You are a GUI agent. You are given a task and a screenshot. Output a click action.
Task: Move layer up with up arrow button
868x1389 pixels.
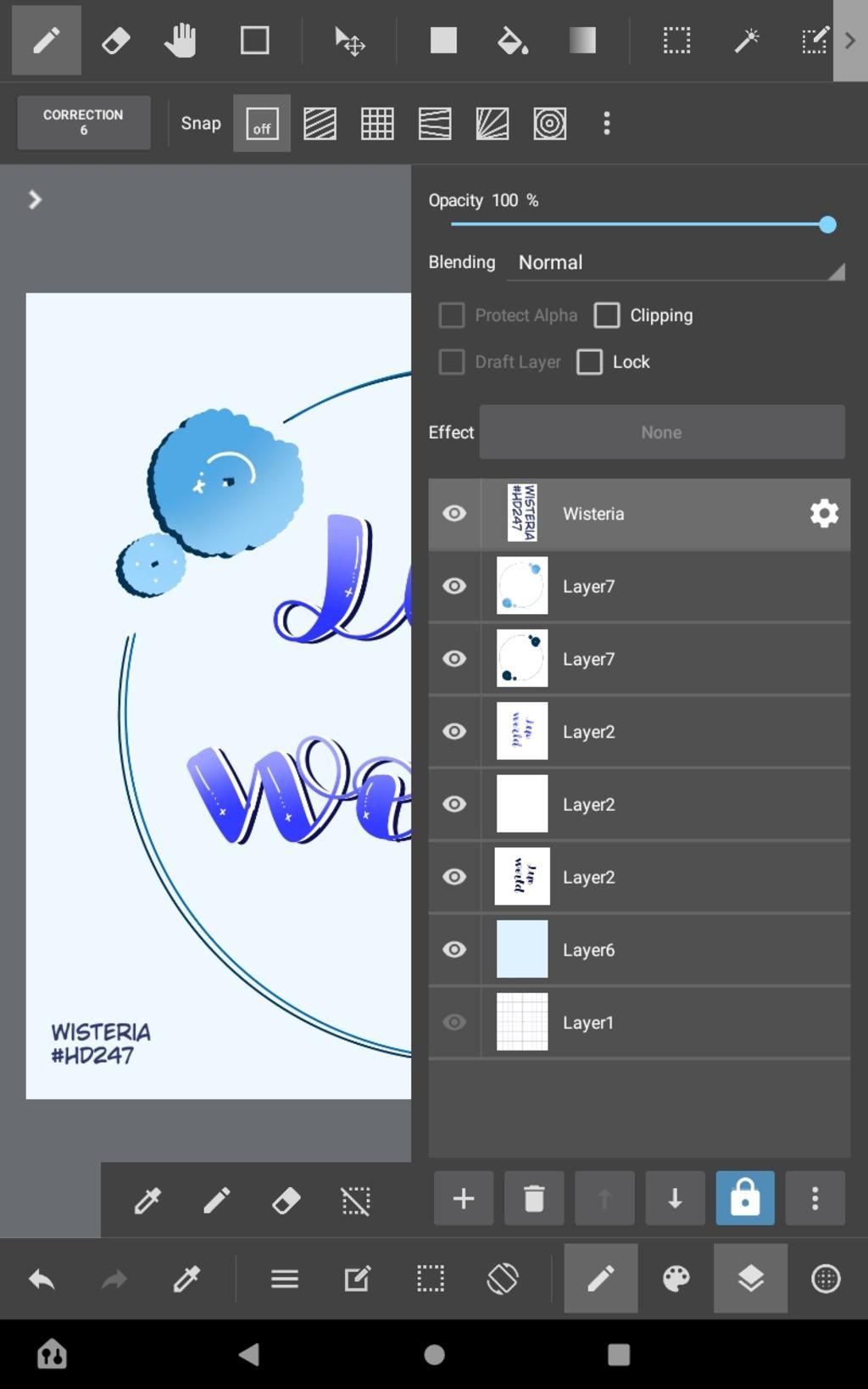[604, 1198]
